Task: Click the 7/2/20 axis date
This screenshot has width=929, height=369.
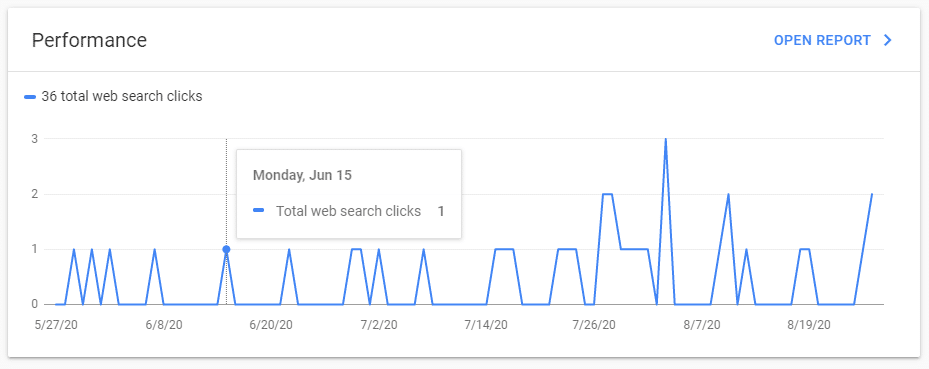Action: pyautogui.click(x=379, y=325)
